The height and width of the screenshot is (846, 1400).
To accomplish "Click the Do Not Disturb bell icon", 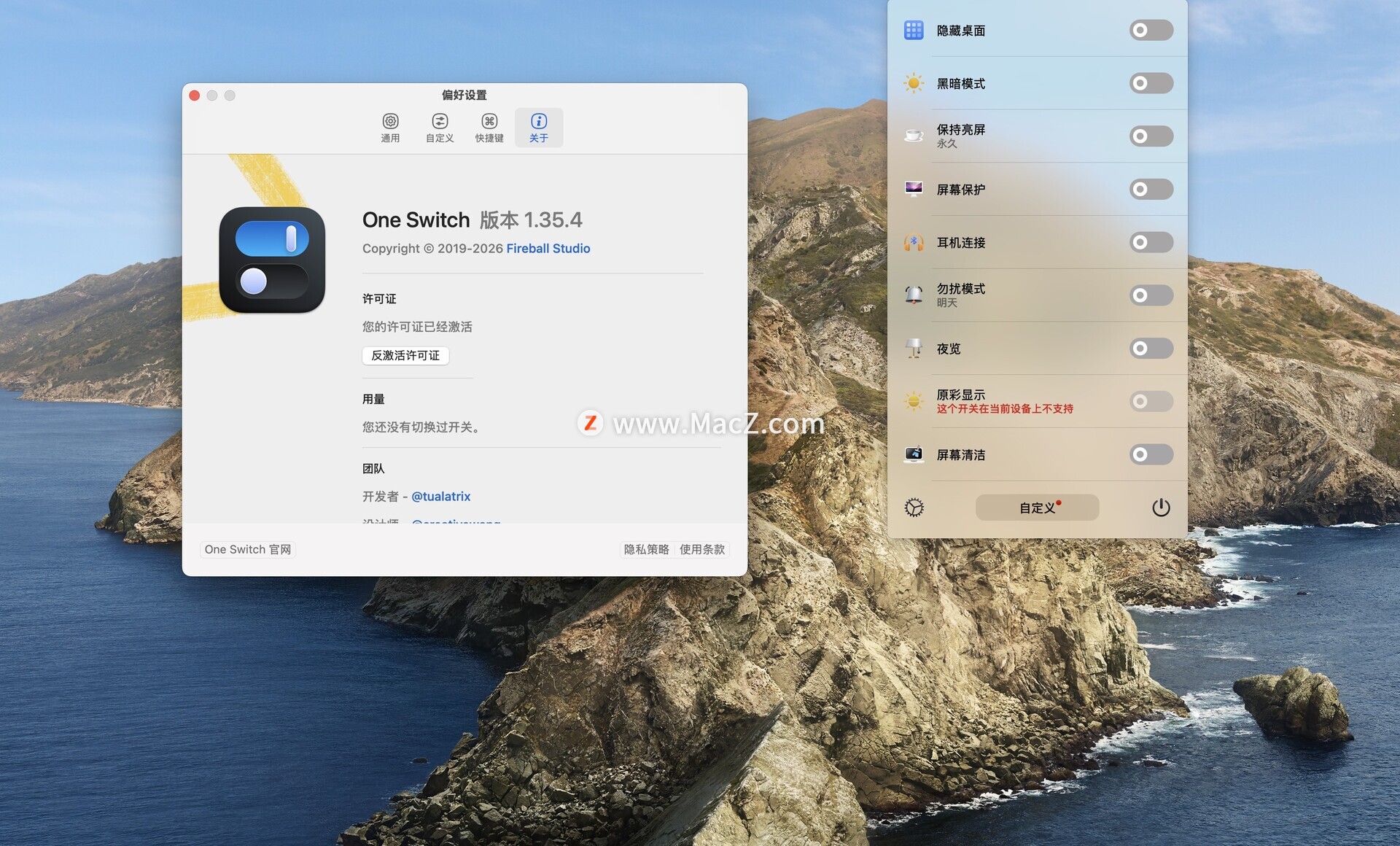I will (x=914, y=295).
